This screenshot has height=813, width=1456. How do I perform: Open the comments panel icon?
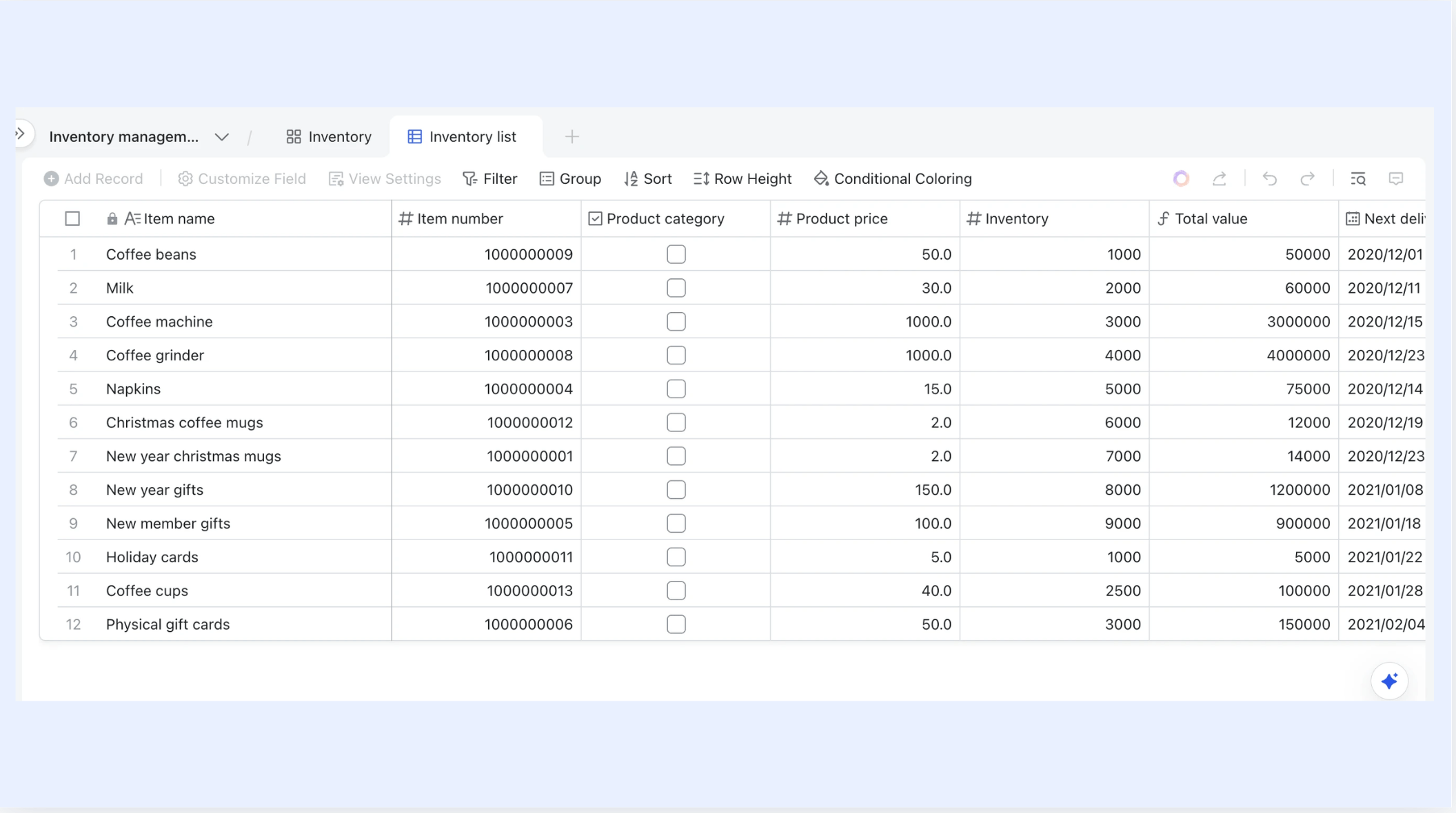coord(1396,179)
